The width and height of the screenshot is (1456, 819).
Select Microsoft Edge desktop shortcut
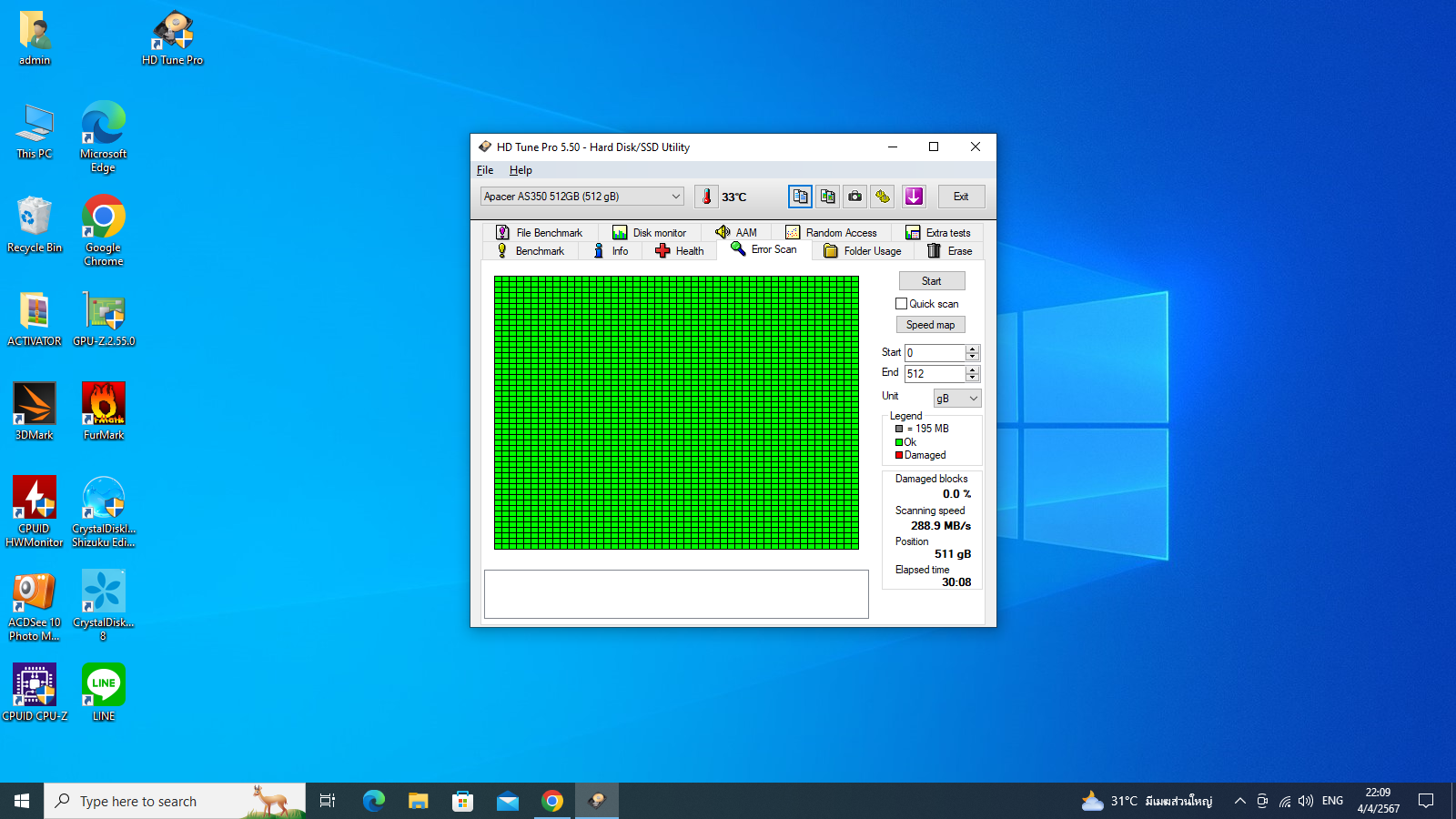pyautogui.click(x=104, y=137)
